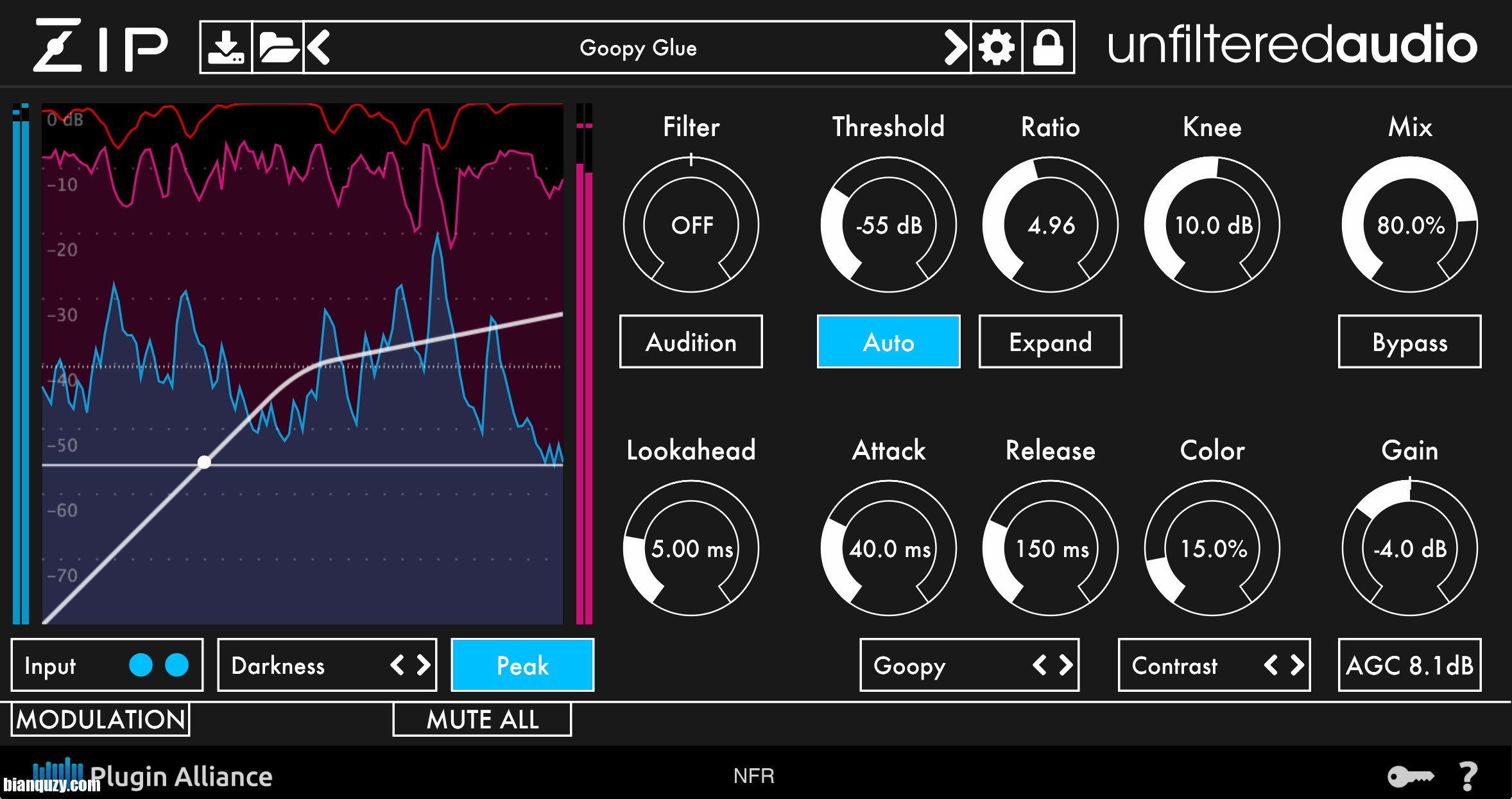Open settings gear icon

[x=997, y=47]
